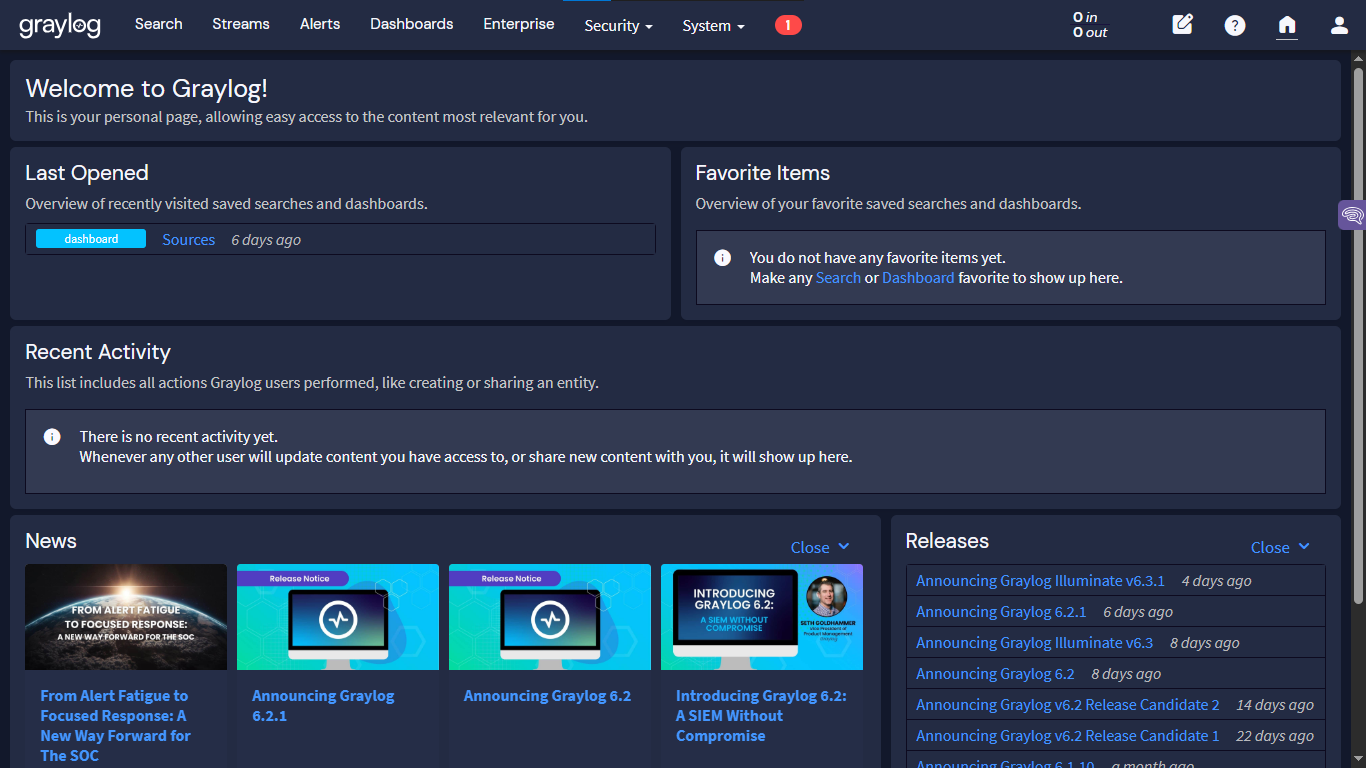Open news title Introducing Graylog 6.2: A SIEM Without Compromise
Screen dimensions: 1366x768
[761, 716]
